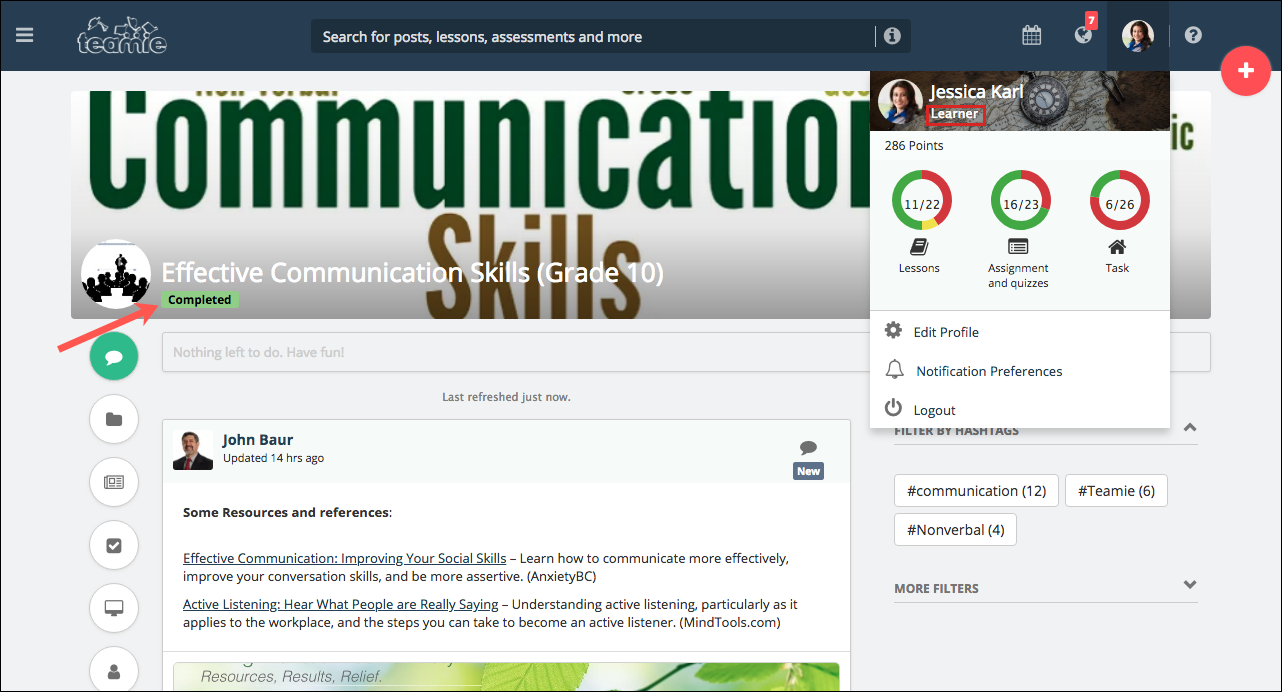The image size is (1282, 692).
Task: Select the posts chat bubble sidebar icon
Action: pyautogui.click(x=114, y=356)
